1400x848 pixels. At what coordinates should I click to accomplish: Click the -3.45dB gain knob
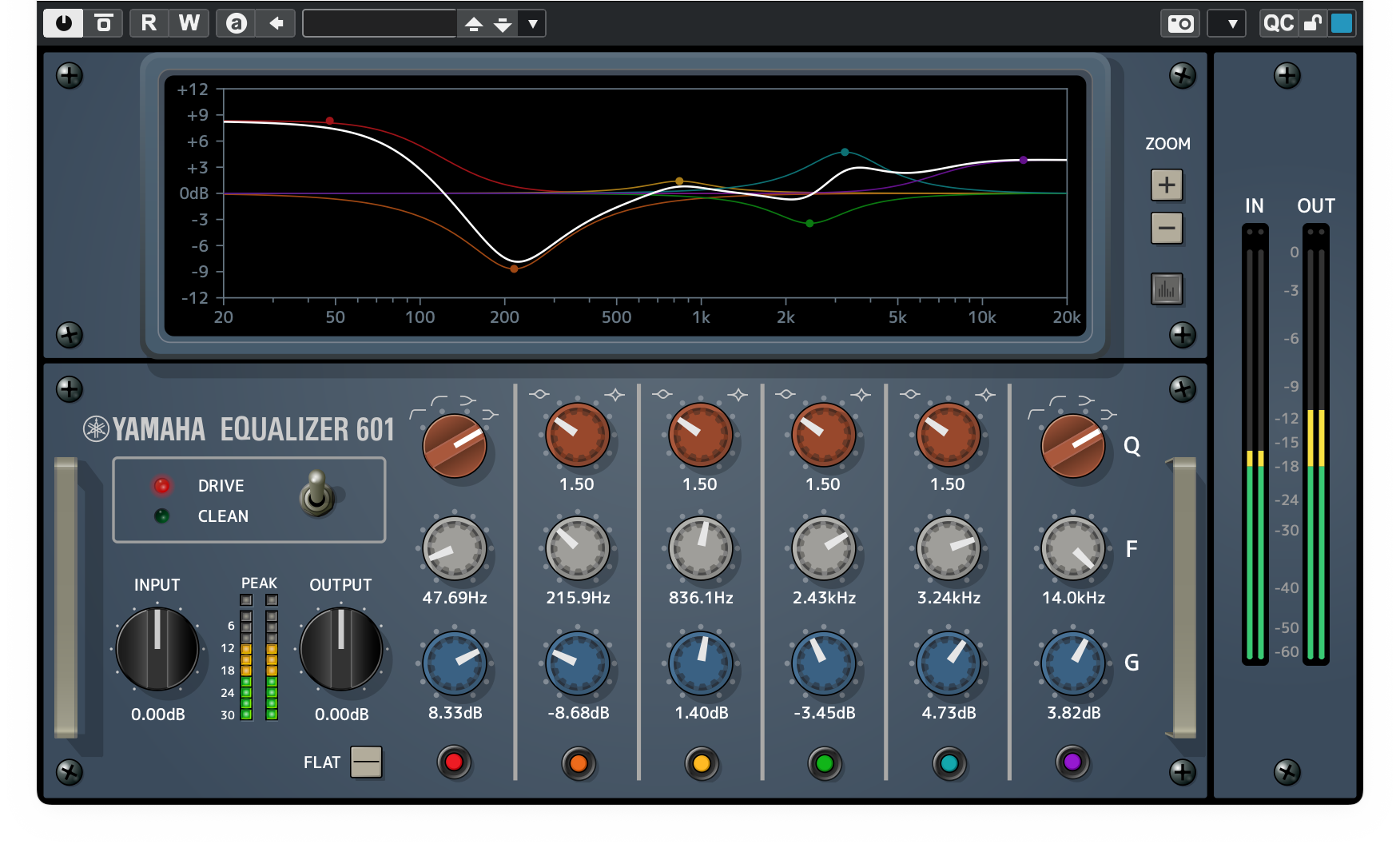(824, 663)
